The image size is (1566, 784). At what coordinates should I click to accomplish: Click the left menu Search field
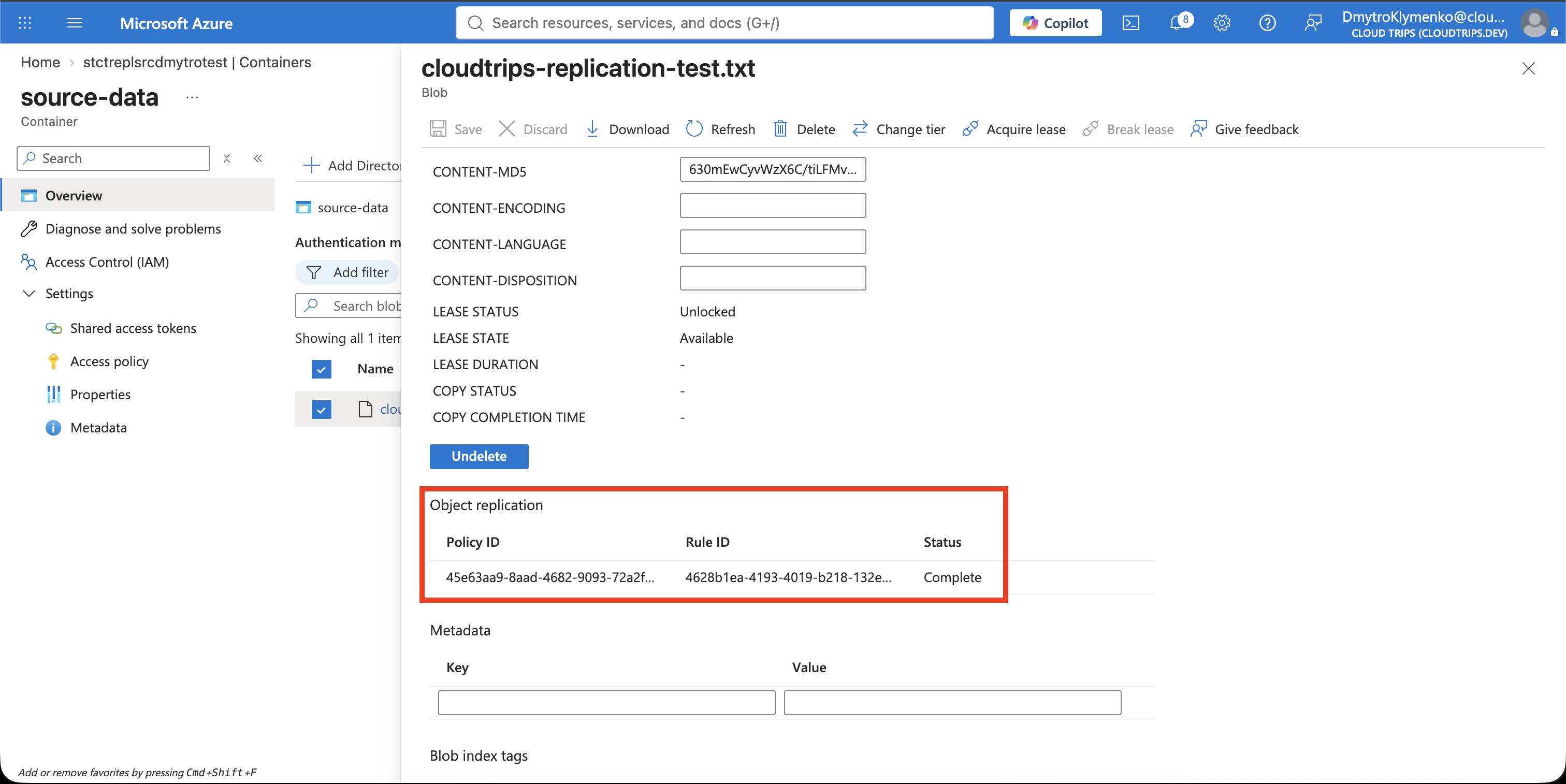[114, 158]
